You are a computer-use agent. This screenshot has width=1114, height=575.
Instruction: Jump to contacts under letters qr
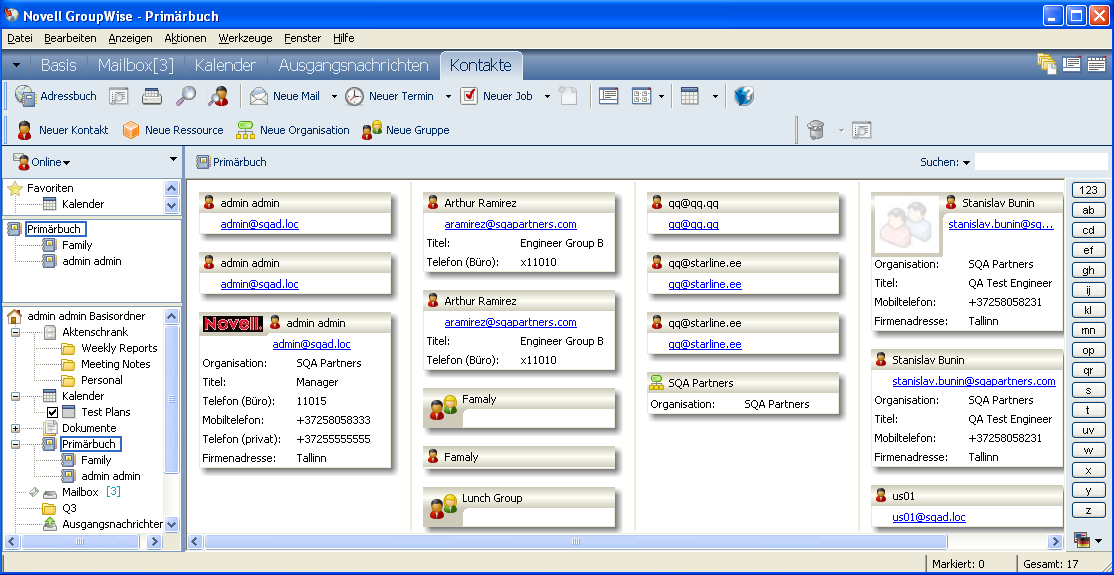click(x=1088, y=370)
